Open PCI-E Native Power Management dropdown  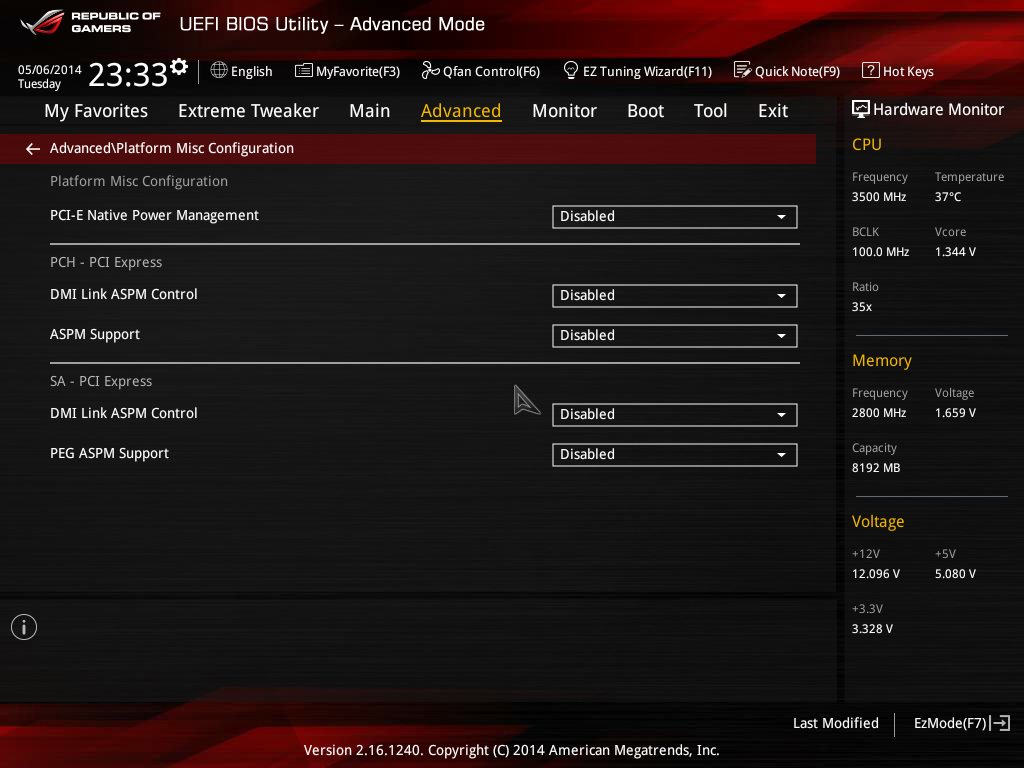(675, 217)
